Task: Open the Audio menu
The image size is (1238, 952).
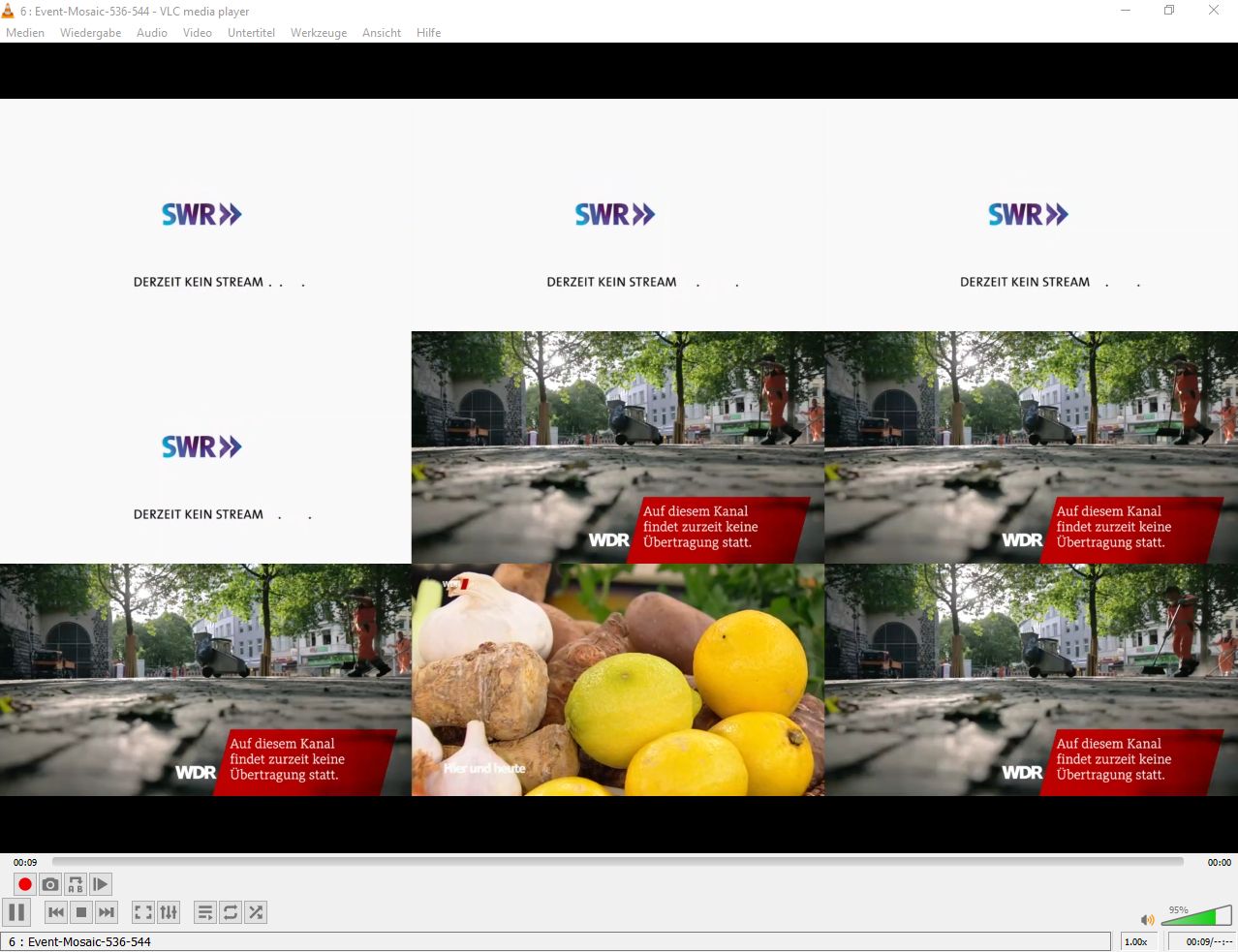Action: click(152, 33)
